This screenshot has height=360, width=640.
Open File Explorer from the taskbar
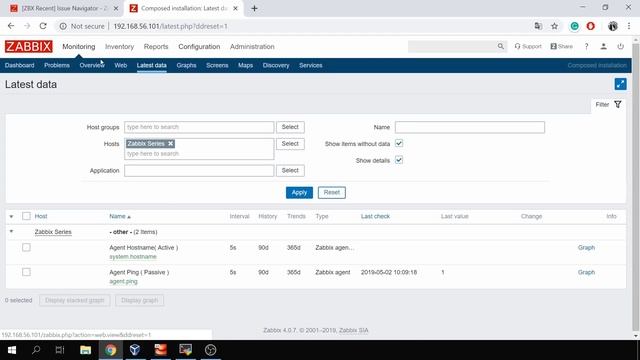click(85, 350)
